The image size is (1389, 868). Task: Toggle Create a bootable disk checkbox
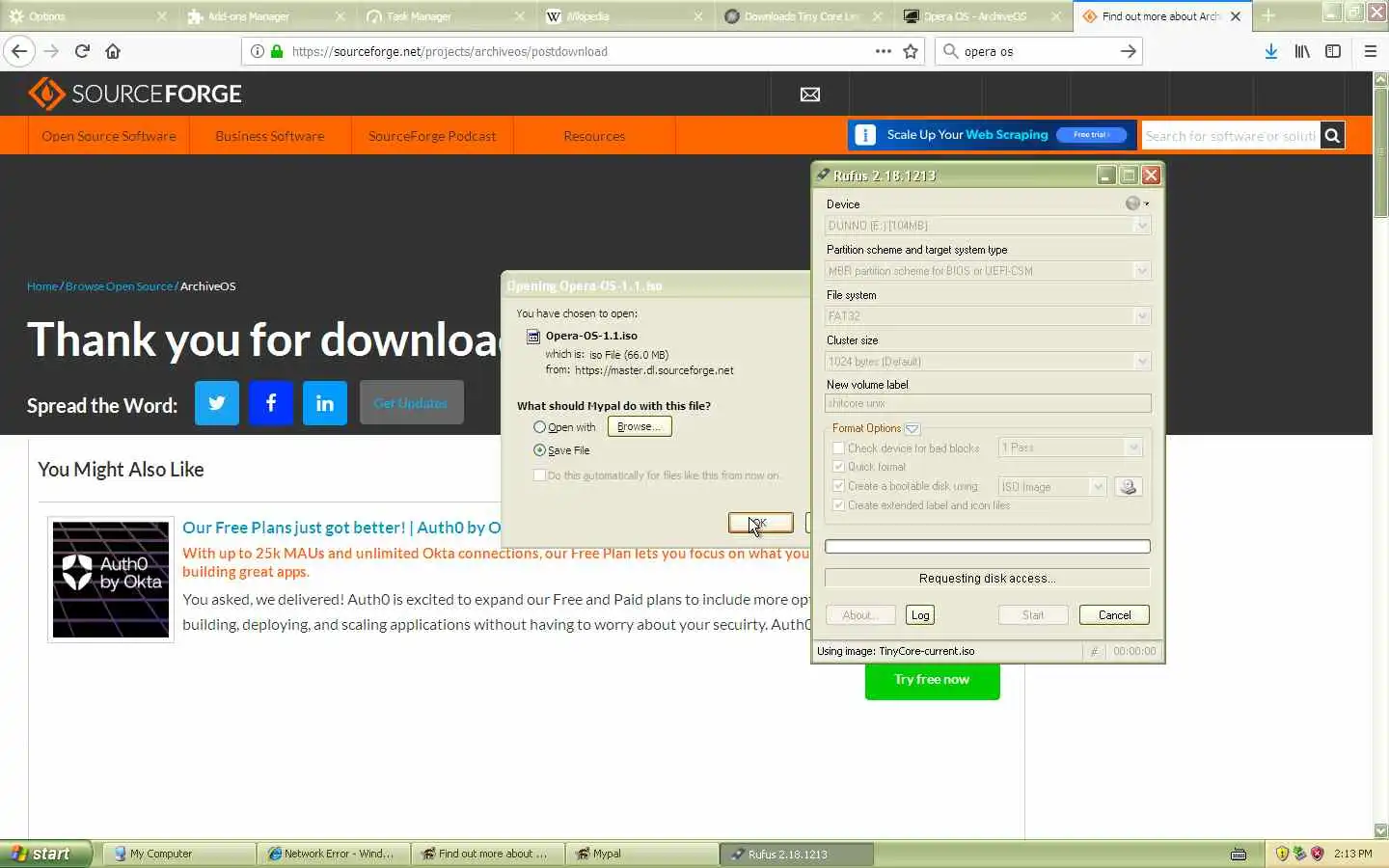click(x=838, y=486)
